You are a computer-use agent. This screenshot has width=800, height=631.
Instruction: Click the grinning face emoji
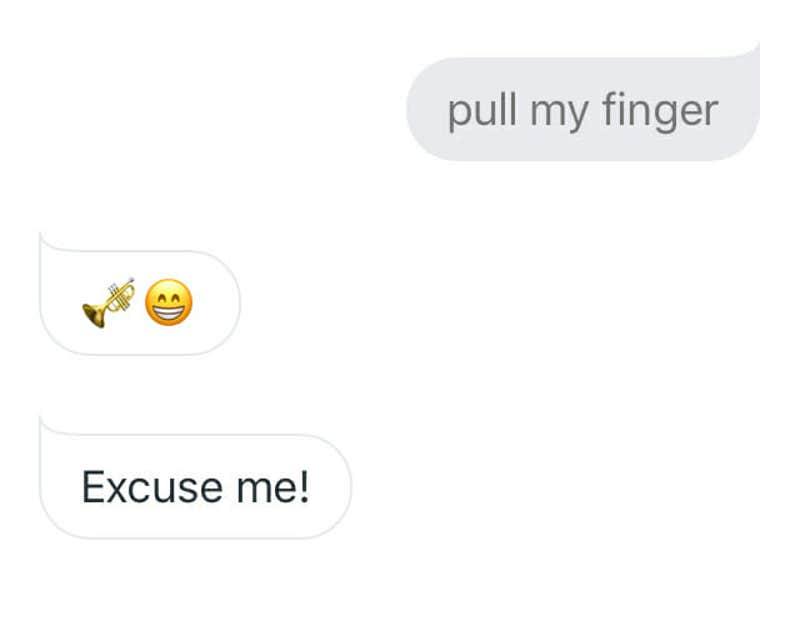tap(169, 304)
